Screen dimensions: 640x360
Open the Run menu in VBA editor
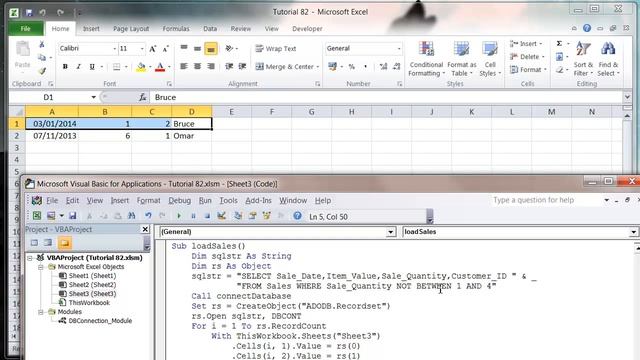point(205,200)
